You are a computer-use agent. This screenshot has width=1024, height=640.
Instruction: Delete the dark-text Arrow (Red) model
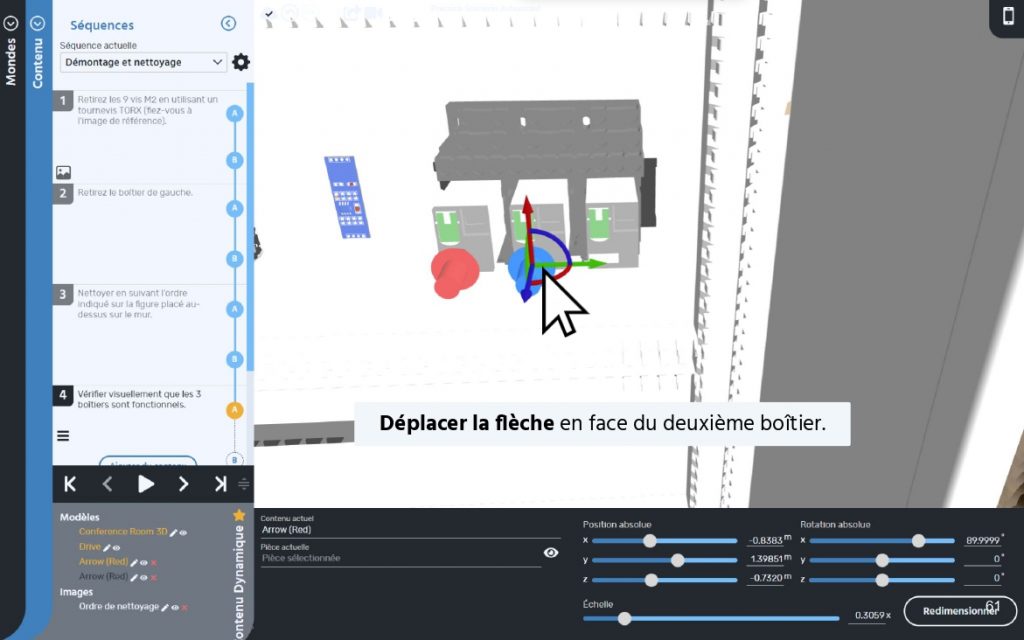tap(154, 577)
